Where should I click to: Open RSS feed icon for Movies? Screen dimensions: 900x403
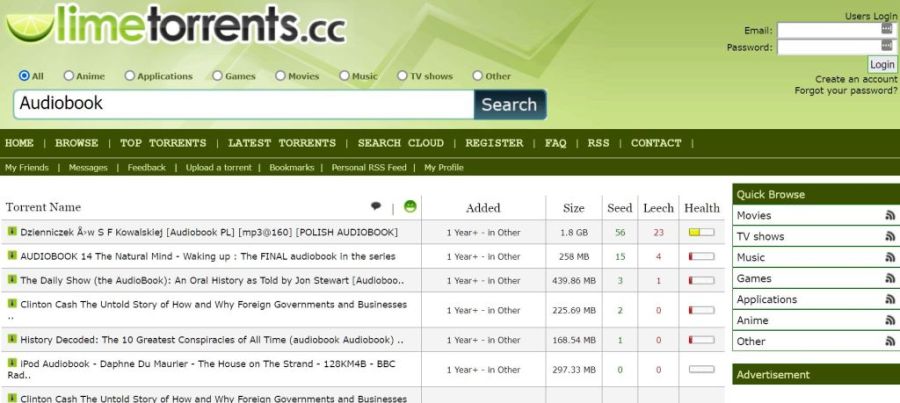pyautogui.click(x=890, y=216)
